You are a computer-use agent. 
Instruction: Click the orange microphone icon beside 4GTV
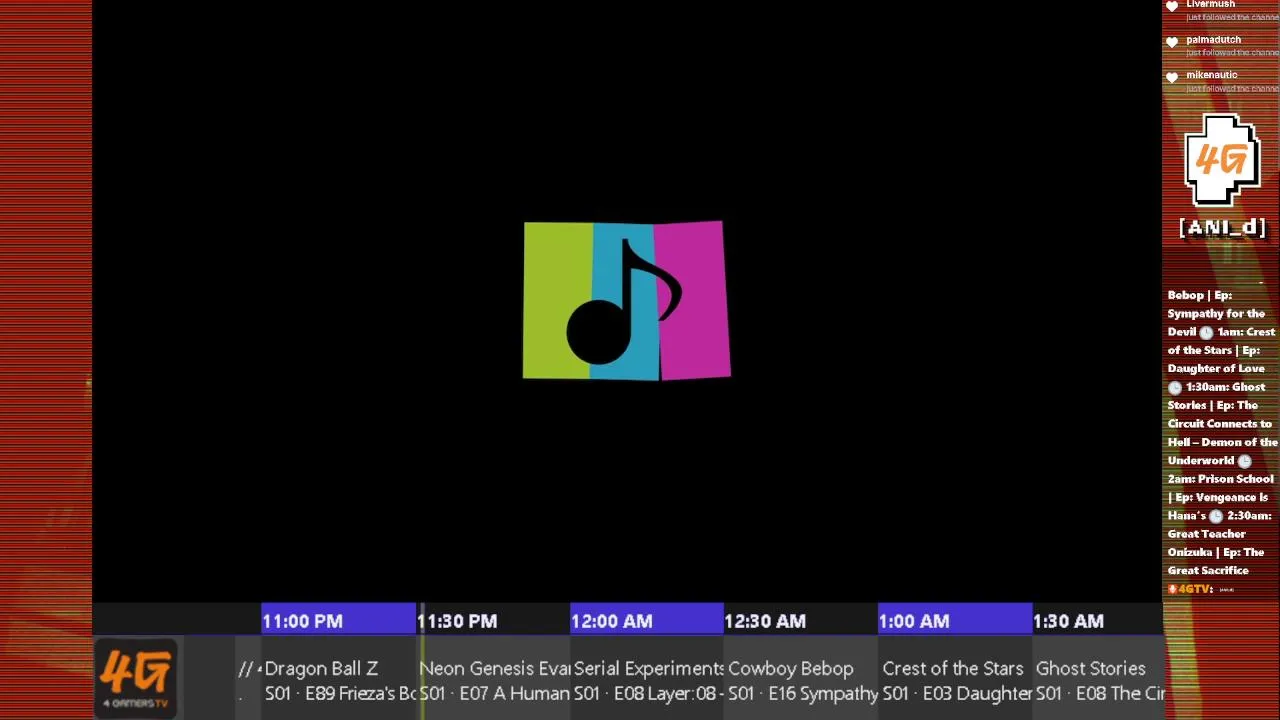1172,589
